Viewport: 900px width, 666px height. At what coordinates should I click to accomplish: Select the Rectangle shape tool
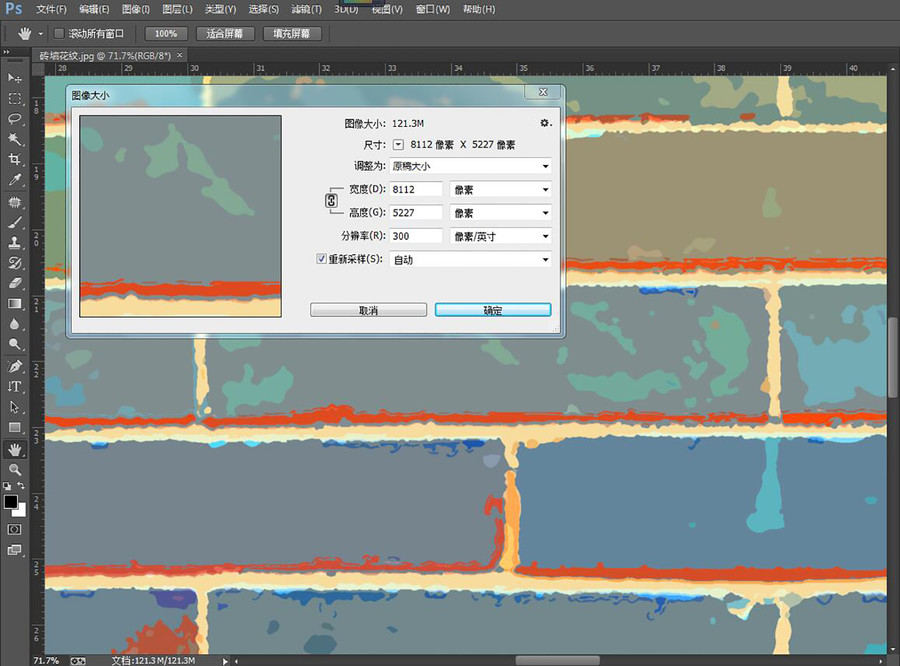[14, 427]
